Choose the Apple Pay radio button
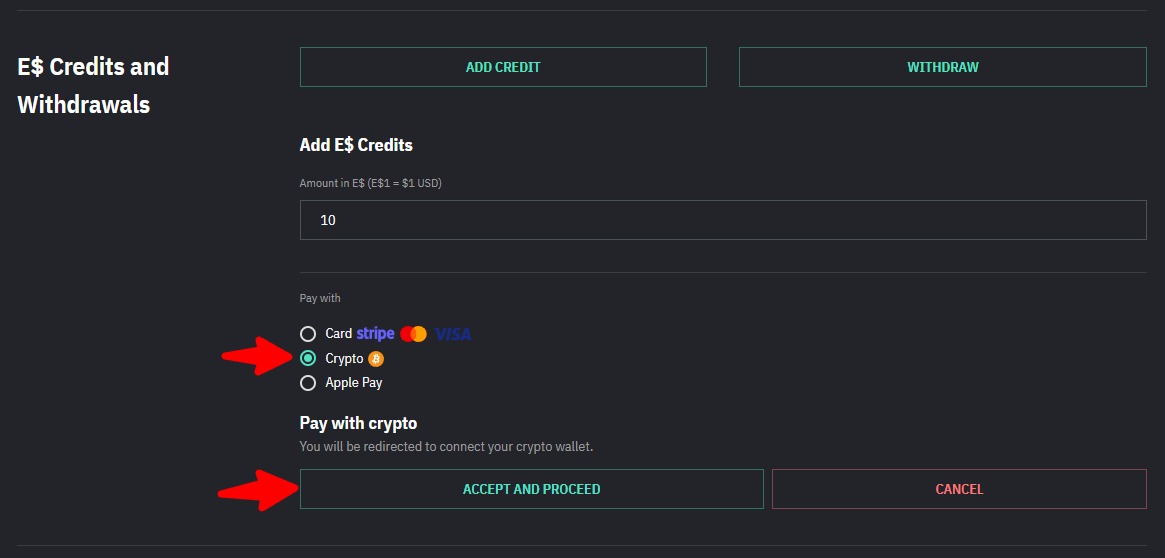The height and width of the screenshot is (558, 1165). (308, 383)
